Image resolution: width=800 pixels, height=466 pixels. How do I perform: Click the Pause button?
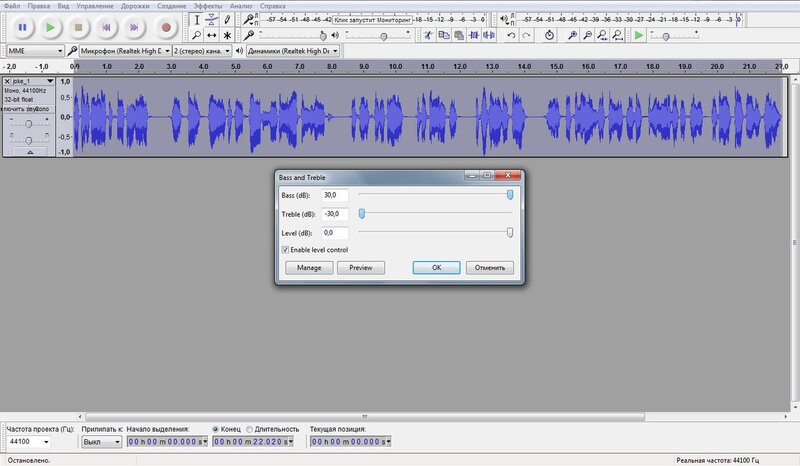[x=22, y=27]
